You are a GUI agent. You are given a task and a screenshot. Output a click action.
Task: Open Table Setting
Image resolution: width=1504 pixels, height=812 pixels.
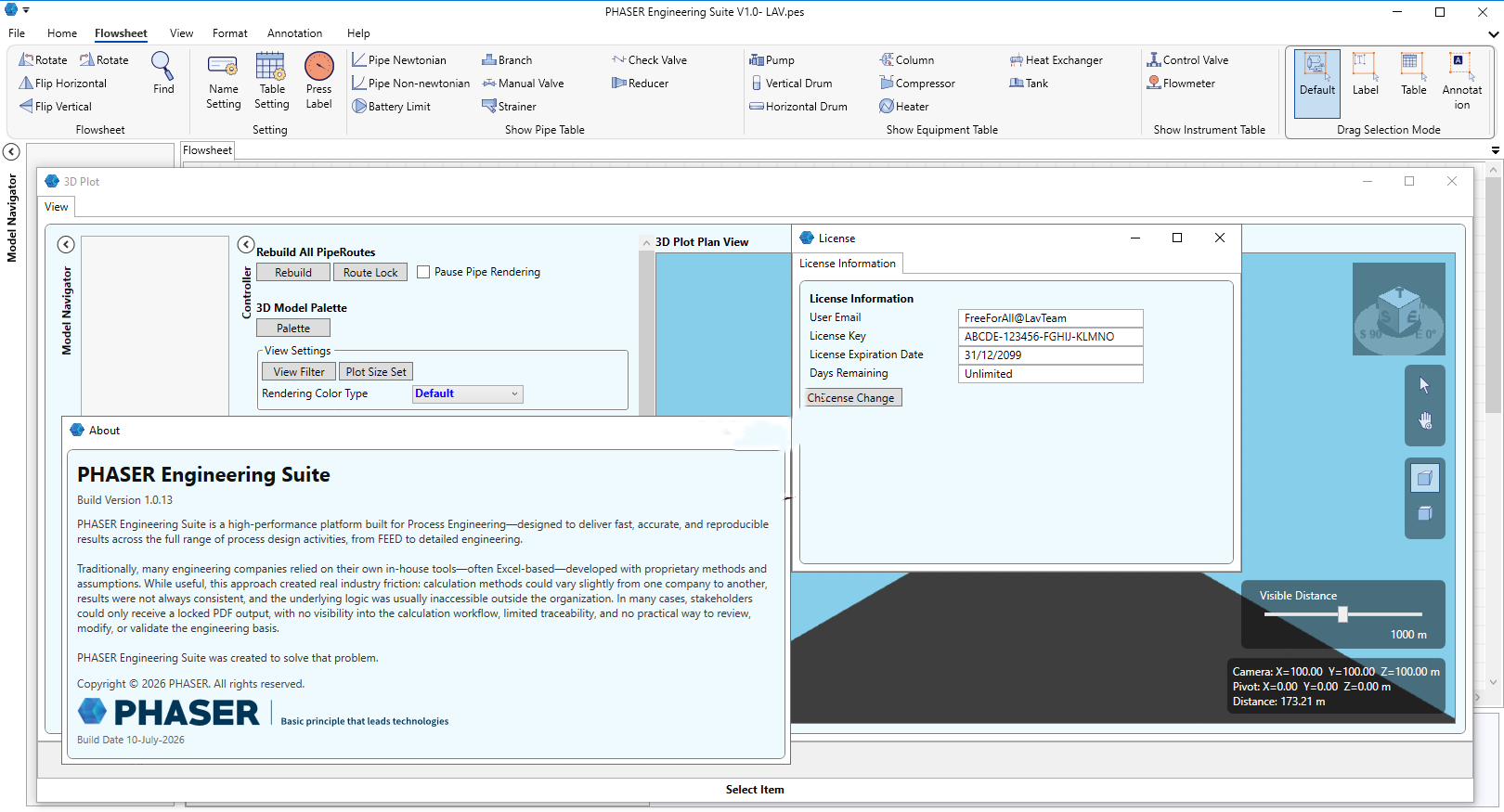pyautogui.click(x=271, y=82)
